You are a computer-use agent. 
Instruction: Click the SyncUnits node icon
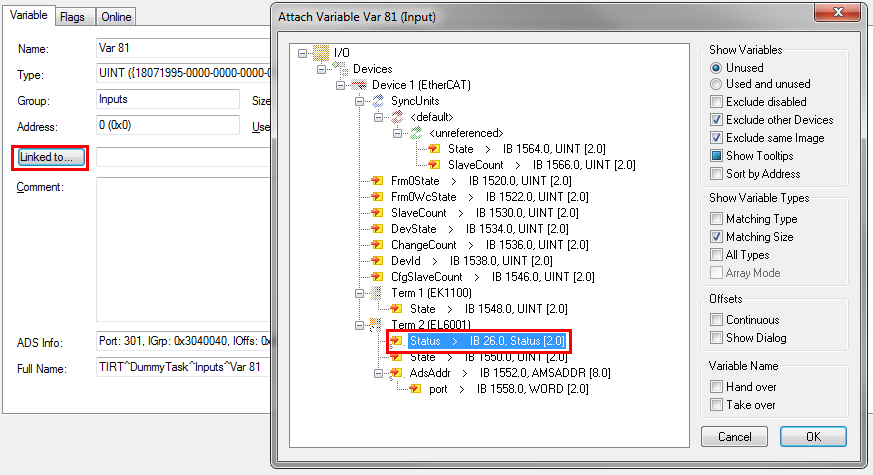click(378, 101)
